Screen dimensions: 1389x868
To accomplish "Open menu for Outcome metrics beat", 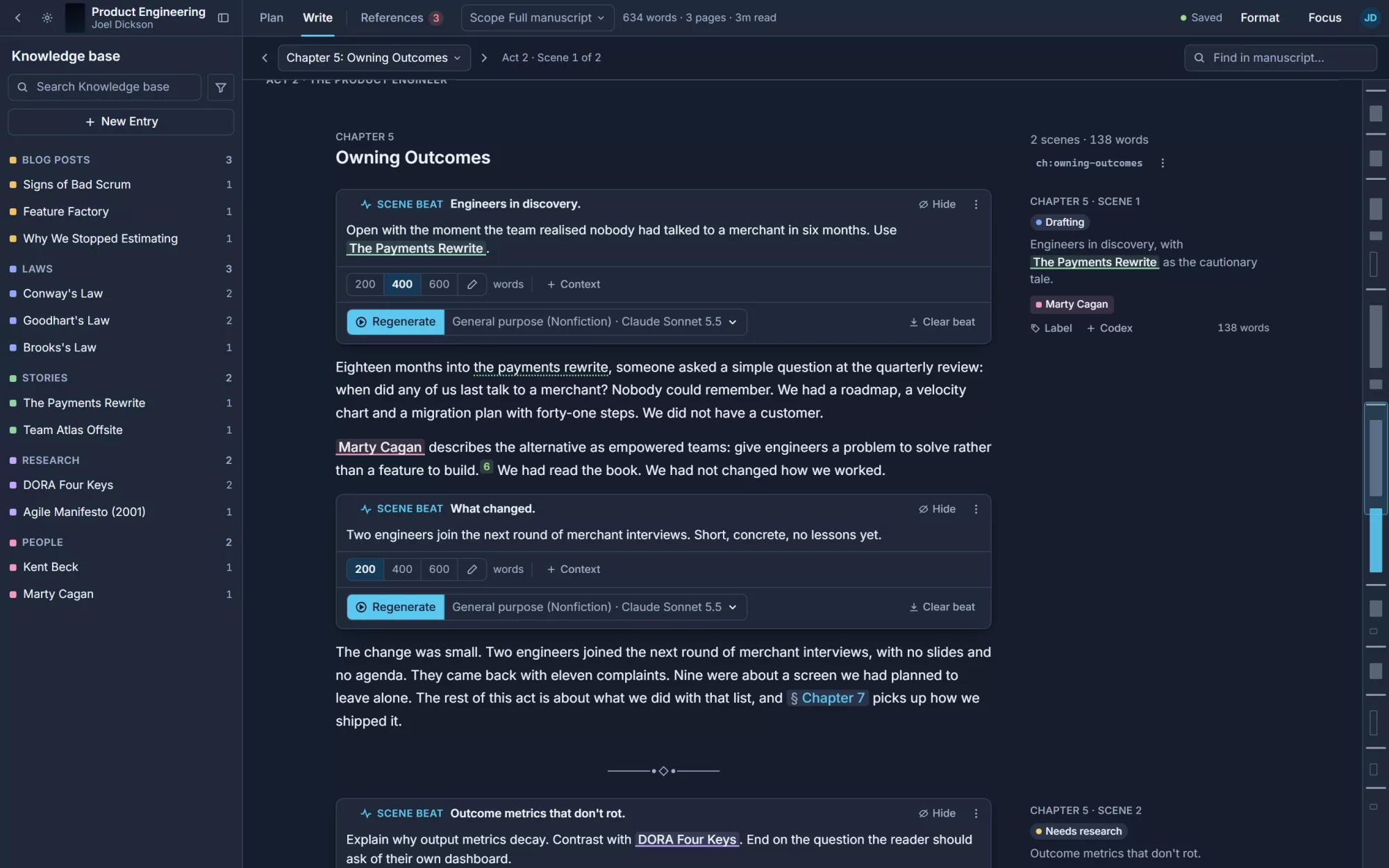I will (976, 813).
